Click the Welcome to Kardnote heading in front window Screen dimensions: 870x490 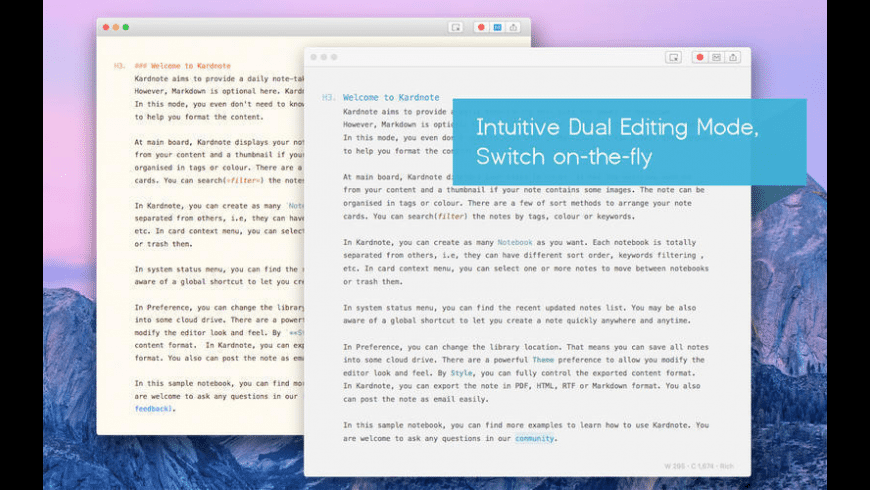point(391,97)
